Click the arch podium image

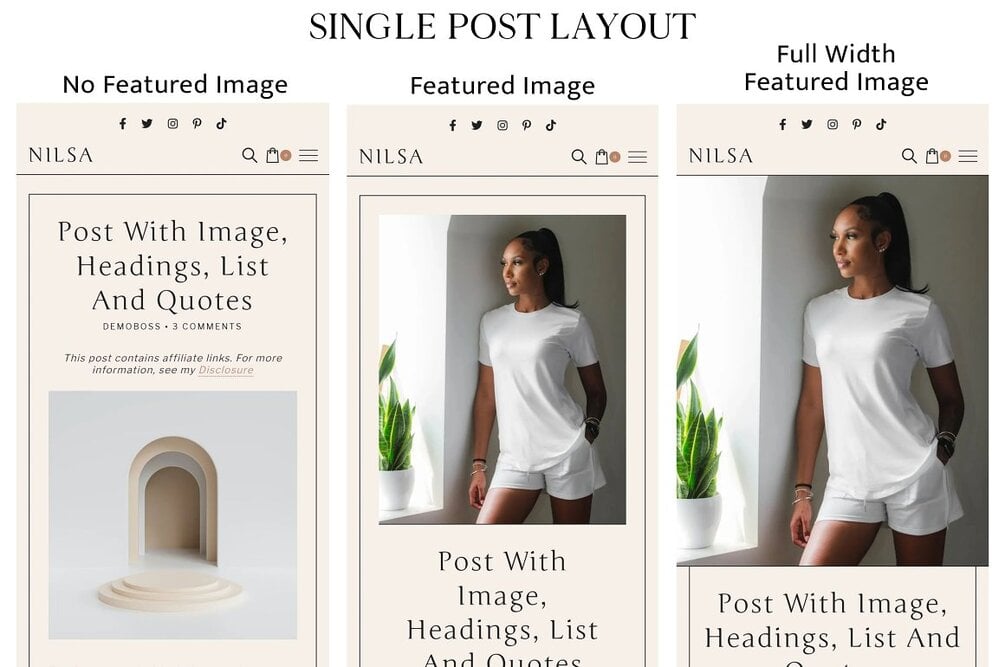[172, 515]
